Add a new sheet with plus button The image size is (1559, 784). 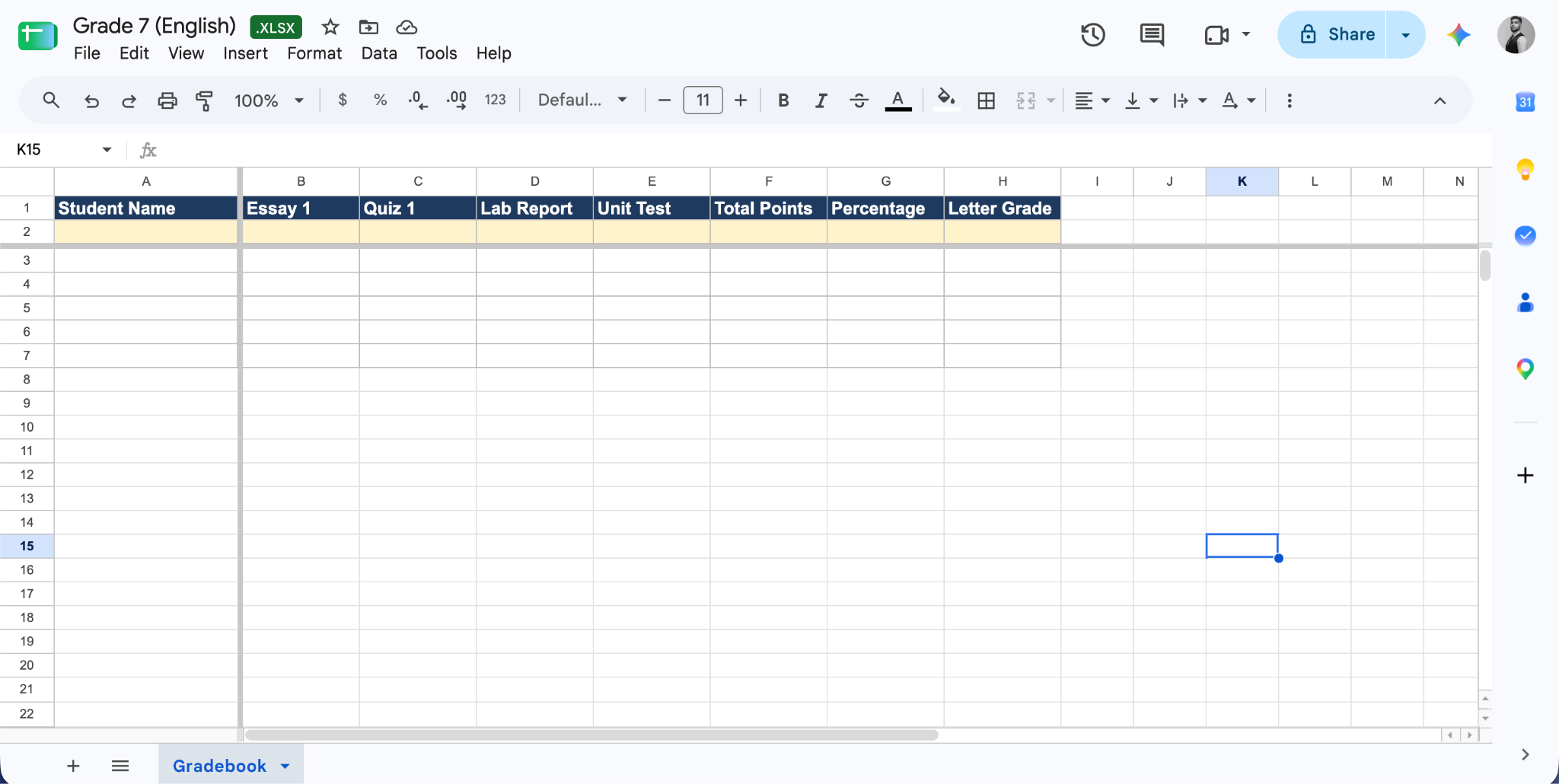coord(73,766)
